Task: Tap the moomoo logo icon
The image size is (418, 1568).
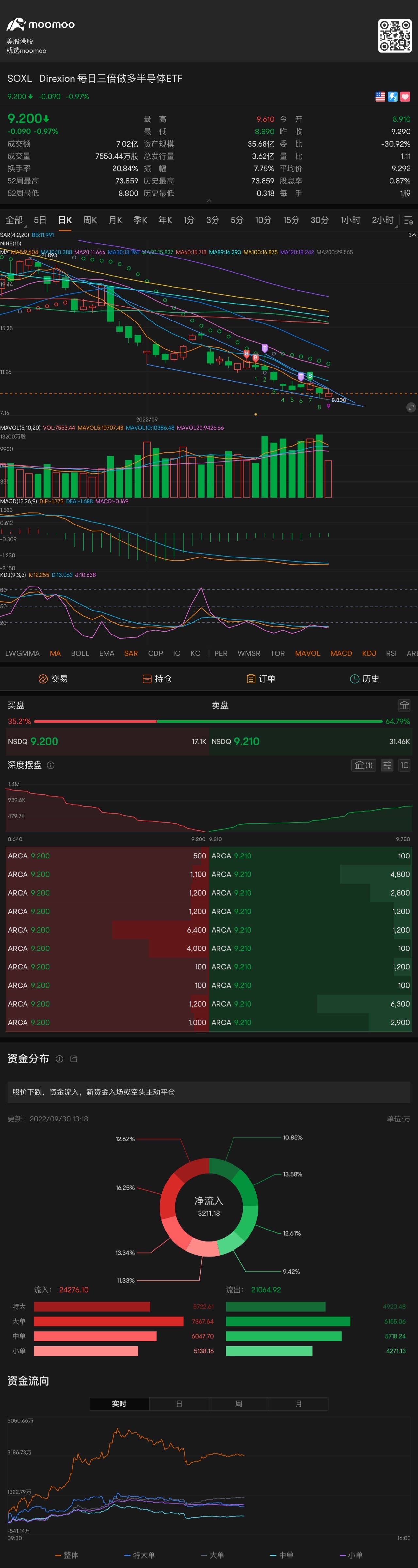Action: click(x=15, y=24)
